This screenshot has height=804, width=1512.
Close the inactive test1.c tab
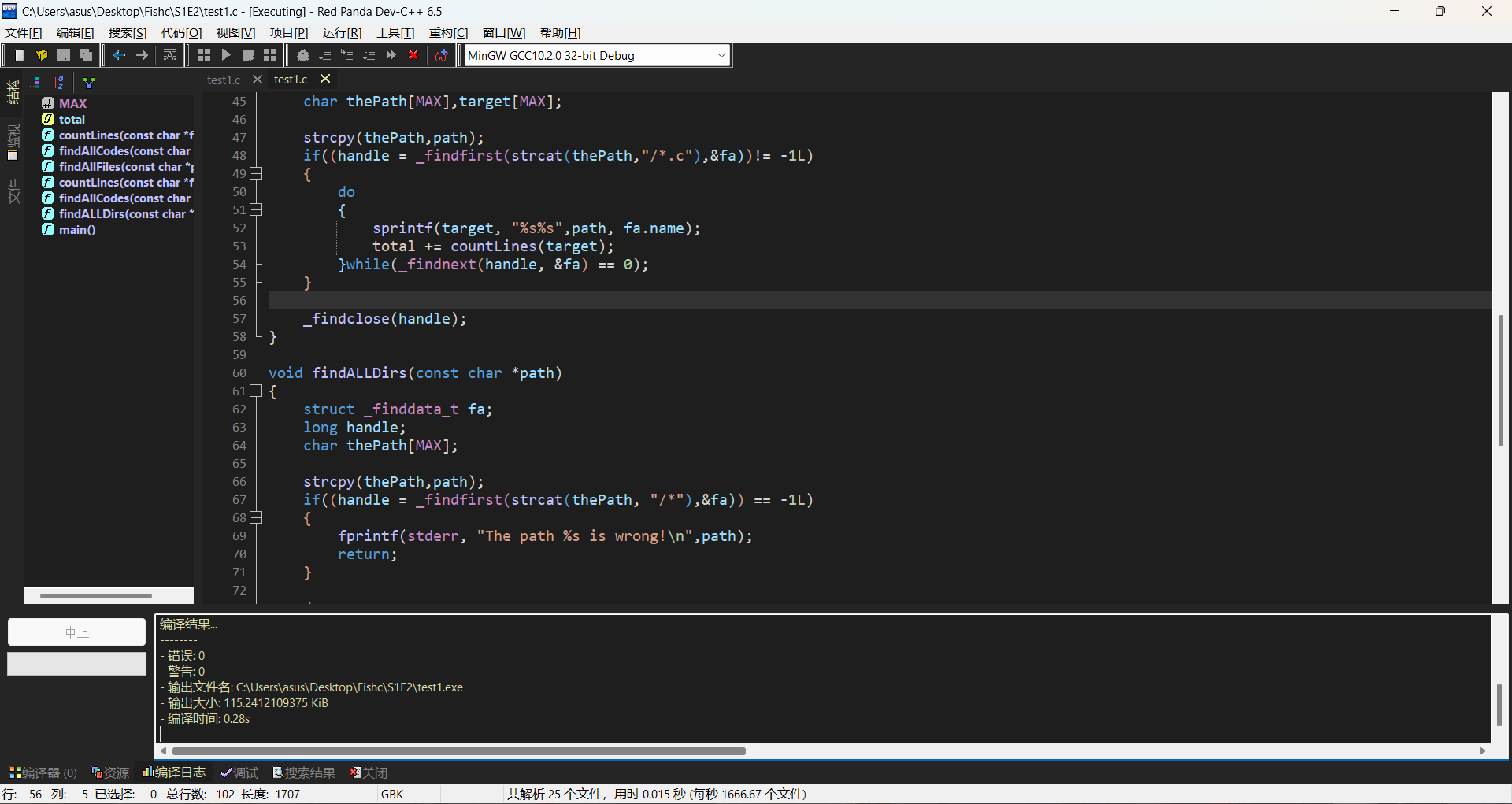(x=258, y=80)
